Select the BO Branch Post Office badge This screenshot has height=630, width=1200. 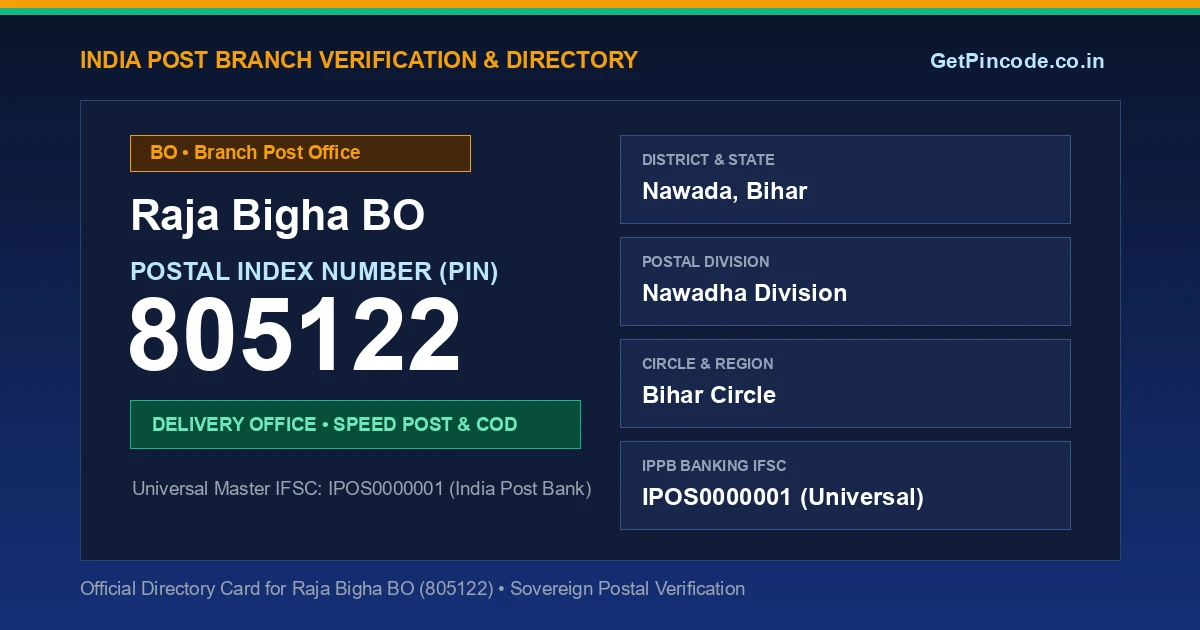(x=300, y=153)
